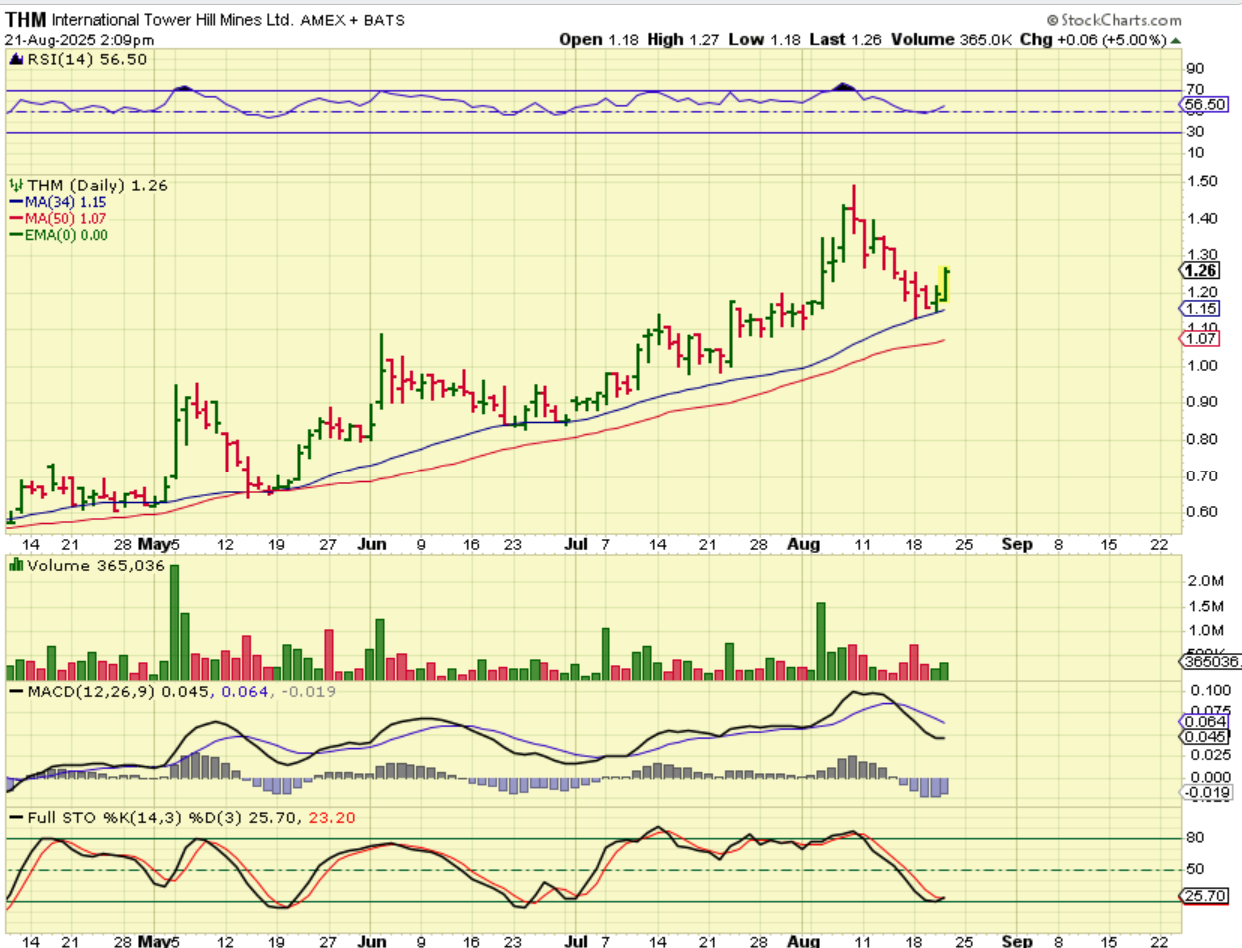The image size is (1242, 948).
Task: Click the MACD 0.045 axis tag
Action: tap(1203, 738)
